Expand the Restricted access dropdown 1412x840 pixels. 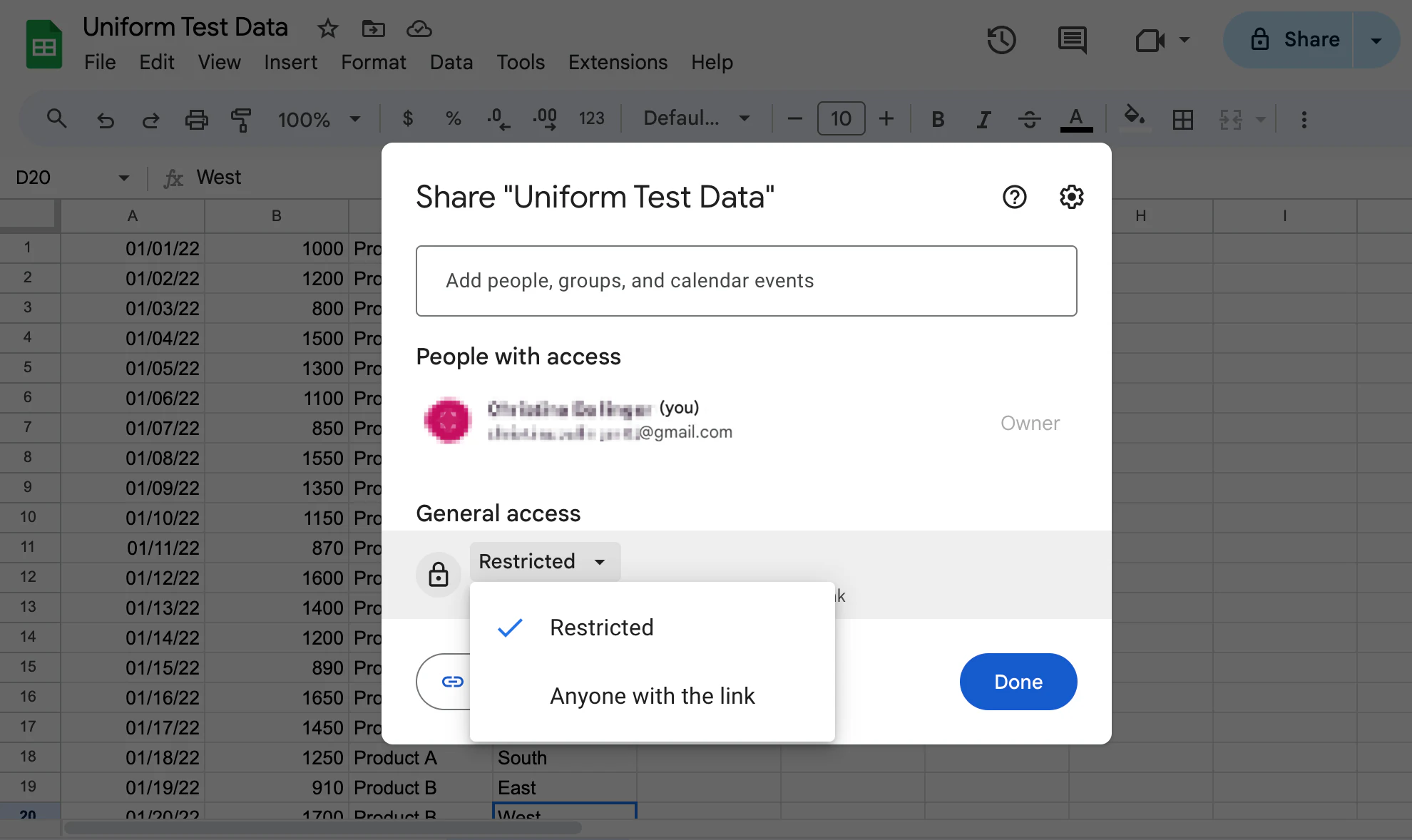(x=545, y=561)
